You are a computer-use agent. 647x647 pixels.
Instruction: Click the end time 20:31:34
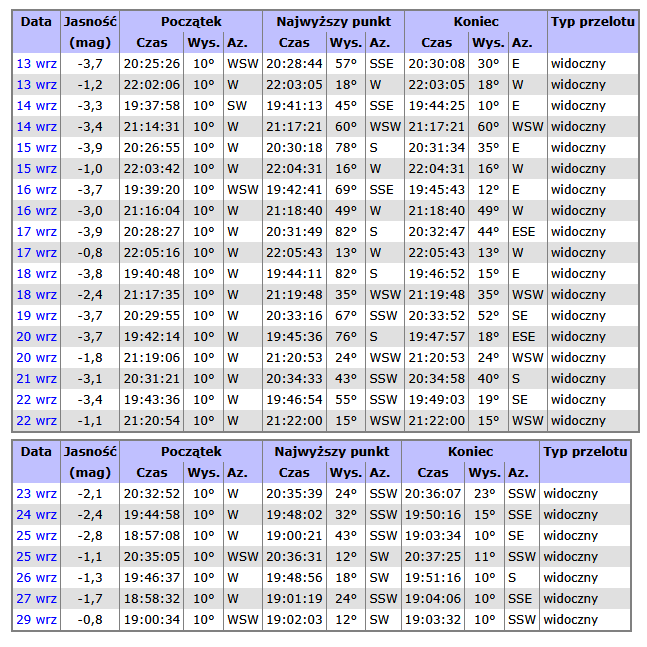437,148
